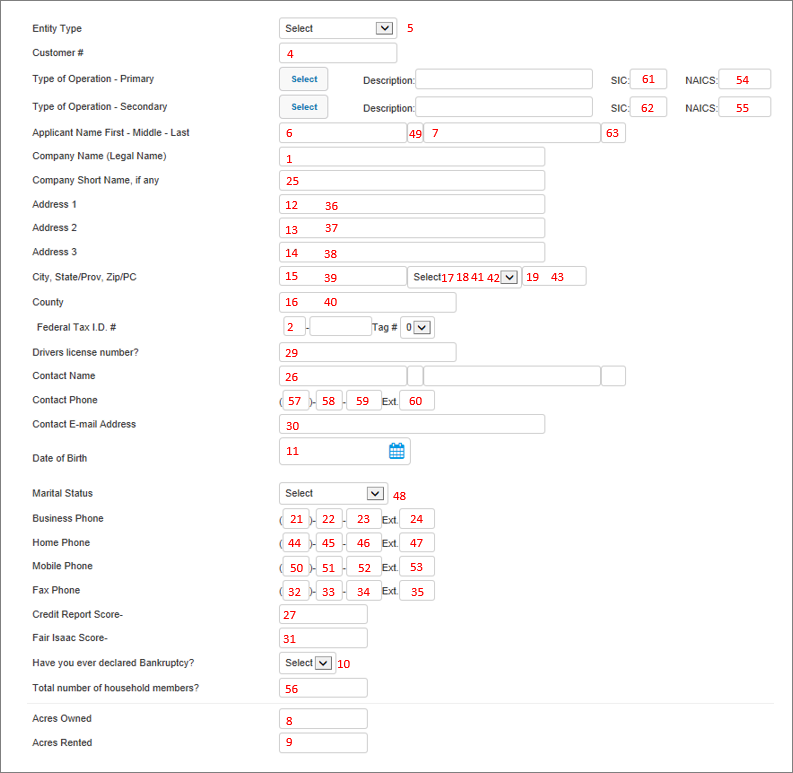Click the City input field
The image size is (793, 773).
343,277
